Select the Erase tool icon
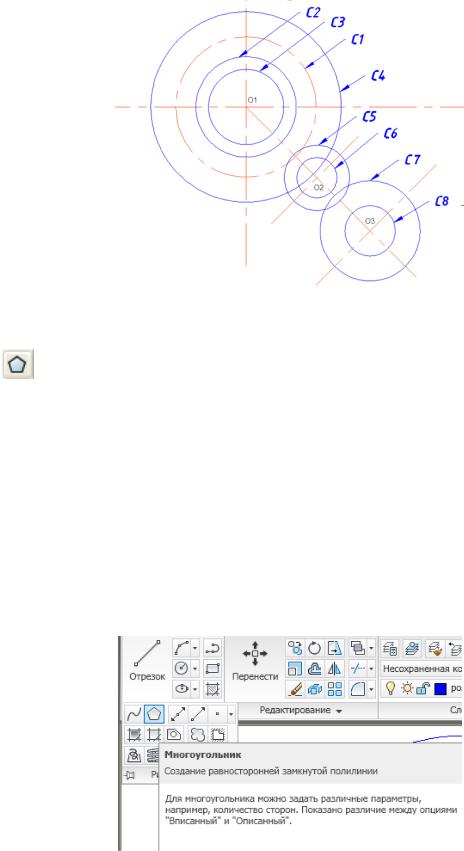The height and width of the screenshot is (851, 464). coord(295,689)
